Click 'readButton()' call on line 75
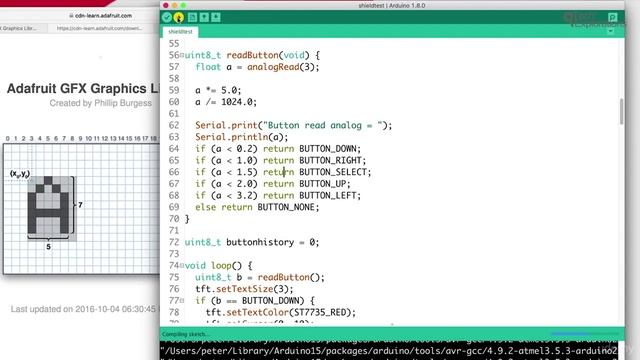This screenshot has width=640, height=360. coord(289,277)
